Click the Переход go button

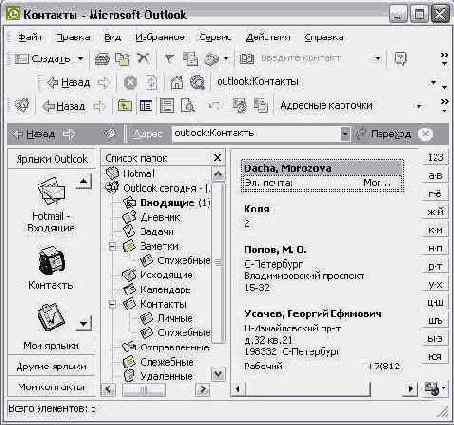pos(383,134)
